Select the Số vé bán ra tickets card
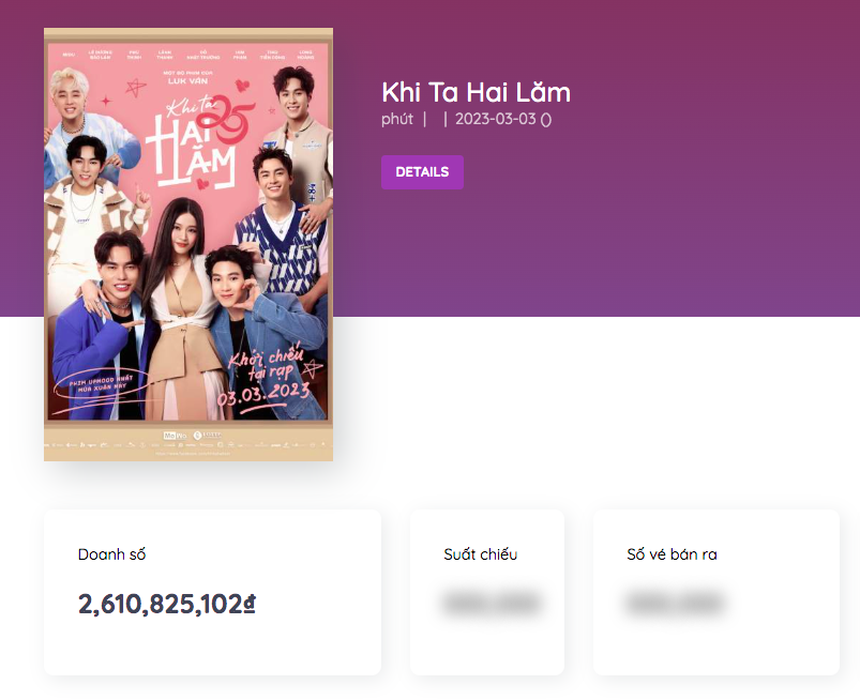 (x=716, y=592)
